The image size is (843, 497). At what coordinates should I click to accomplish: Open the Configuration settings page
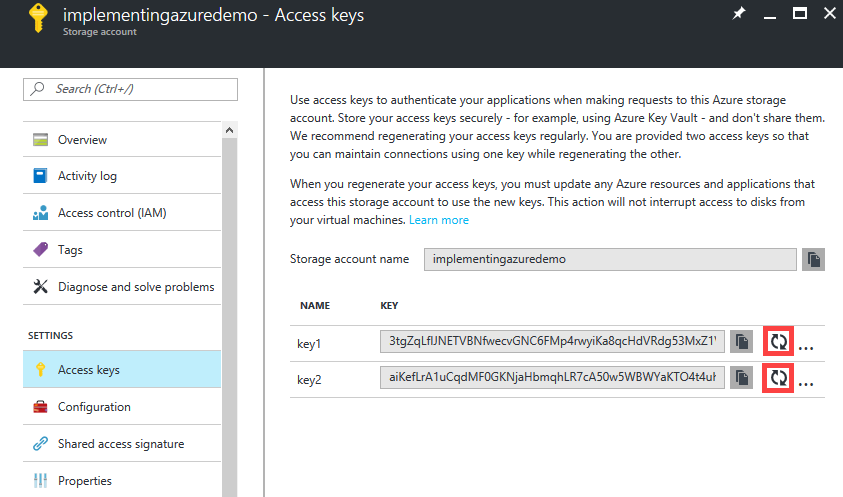click(x=94, y=407)
